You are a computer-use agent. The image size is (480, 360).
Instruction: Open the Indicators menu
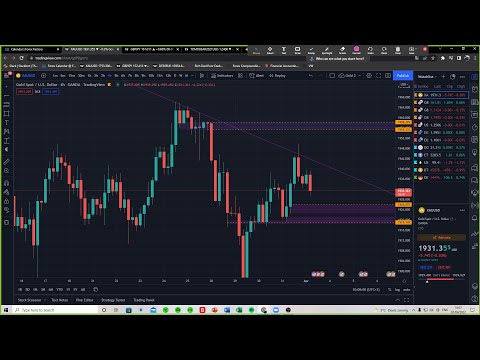coord(222,76)
